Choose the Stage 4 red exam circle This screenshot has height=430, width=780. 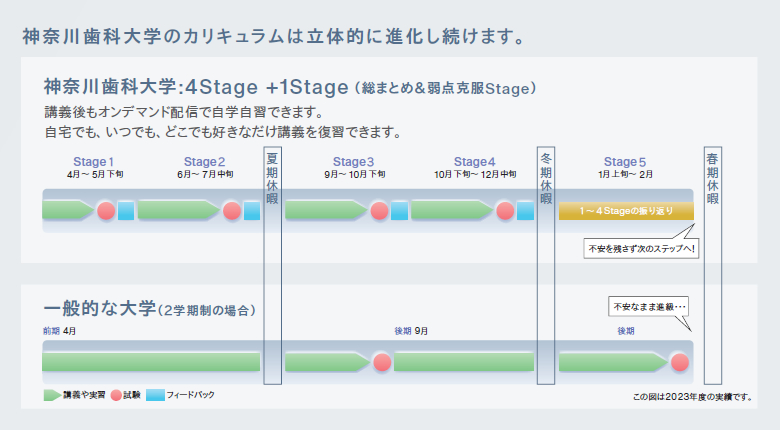(505, 211)
